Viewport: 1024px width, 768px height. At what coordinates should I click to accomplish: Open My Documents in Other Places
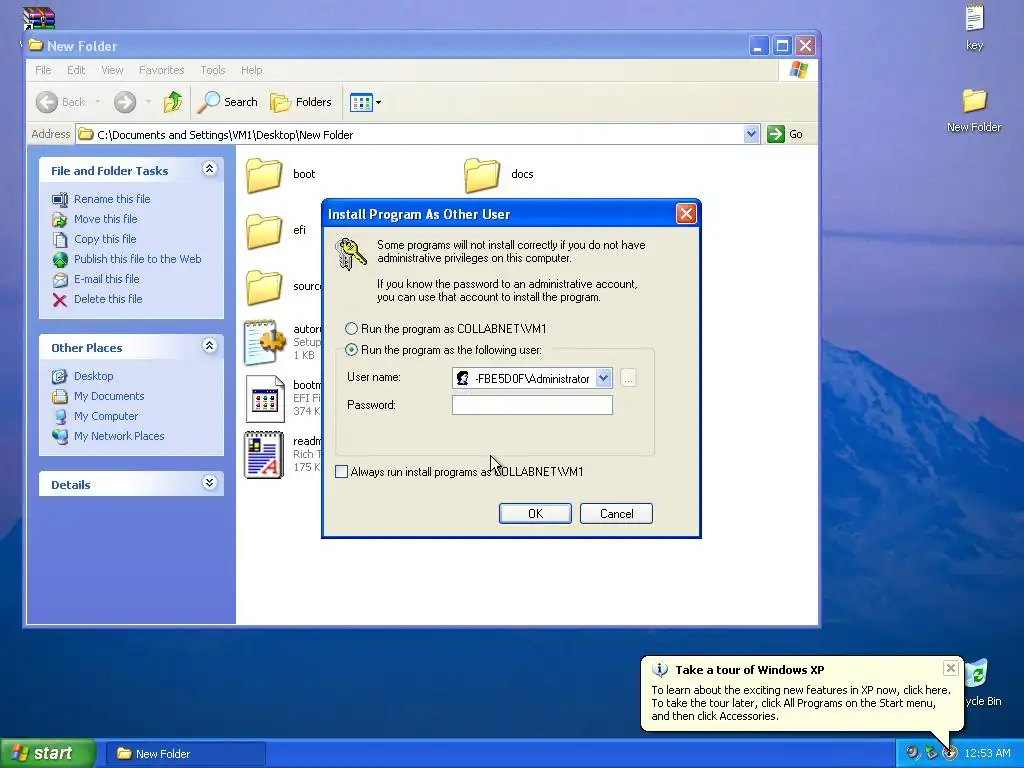pyautogui.click(x=109, y=396)
